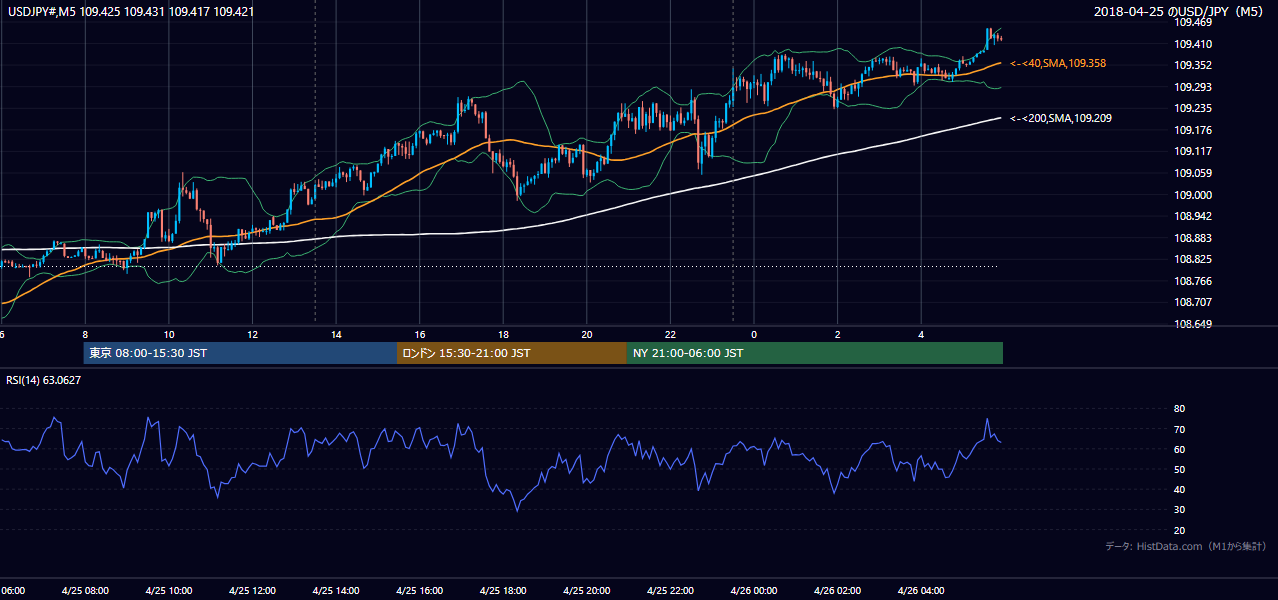Click price axis label 108.883
The width and height of the screenshot is (1278, 600).
tap(1193, 238)
